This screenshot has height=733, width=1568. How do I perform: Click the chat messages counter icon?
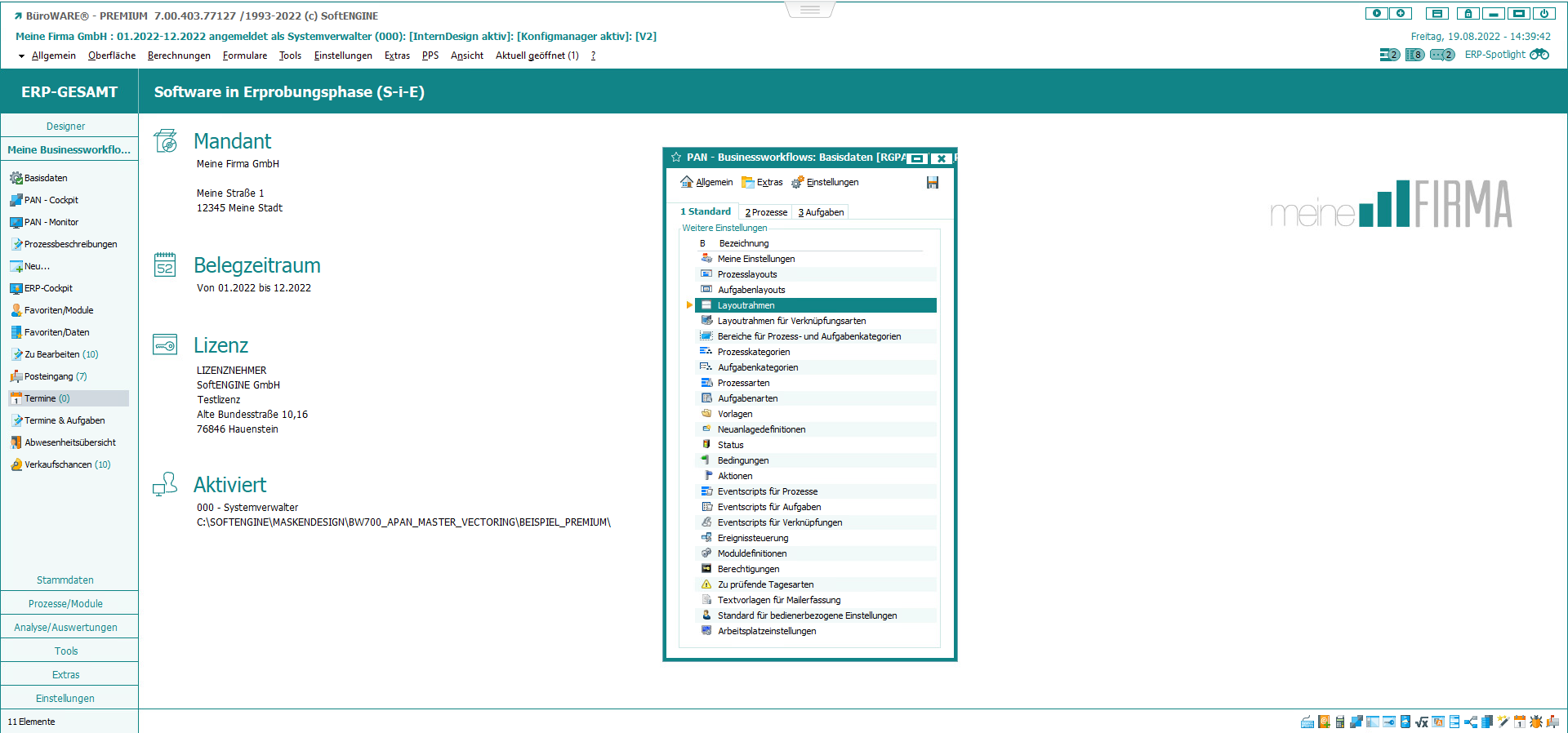click(1441, 55)
